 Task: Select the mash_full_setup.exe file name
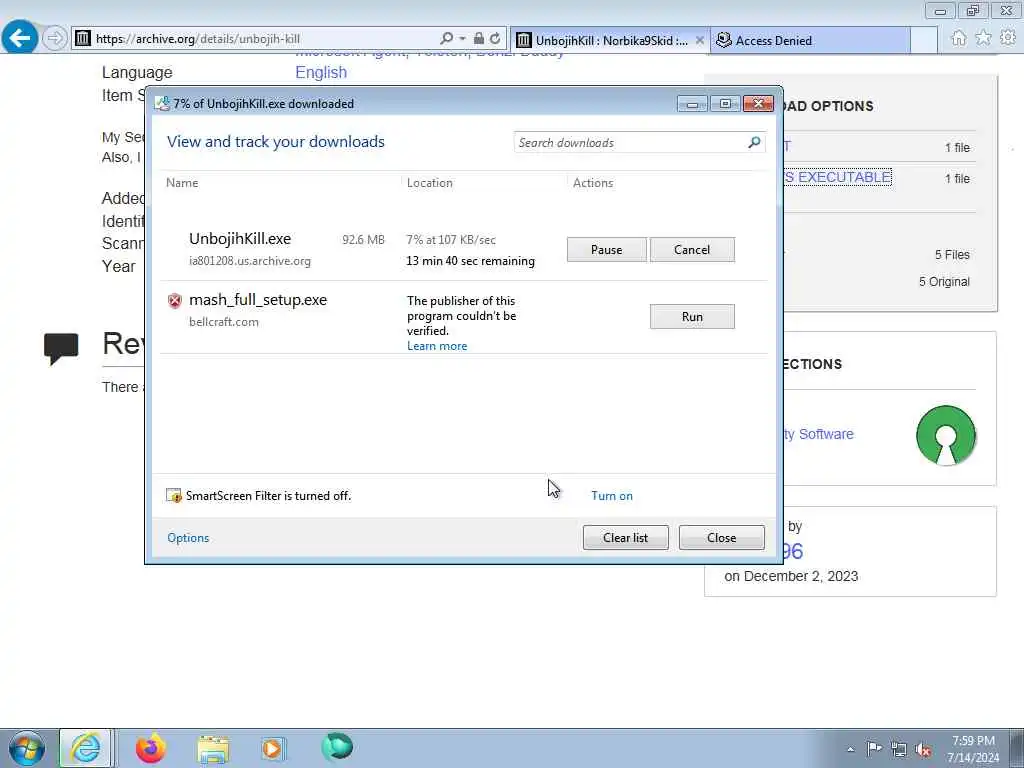258,300
